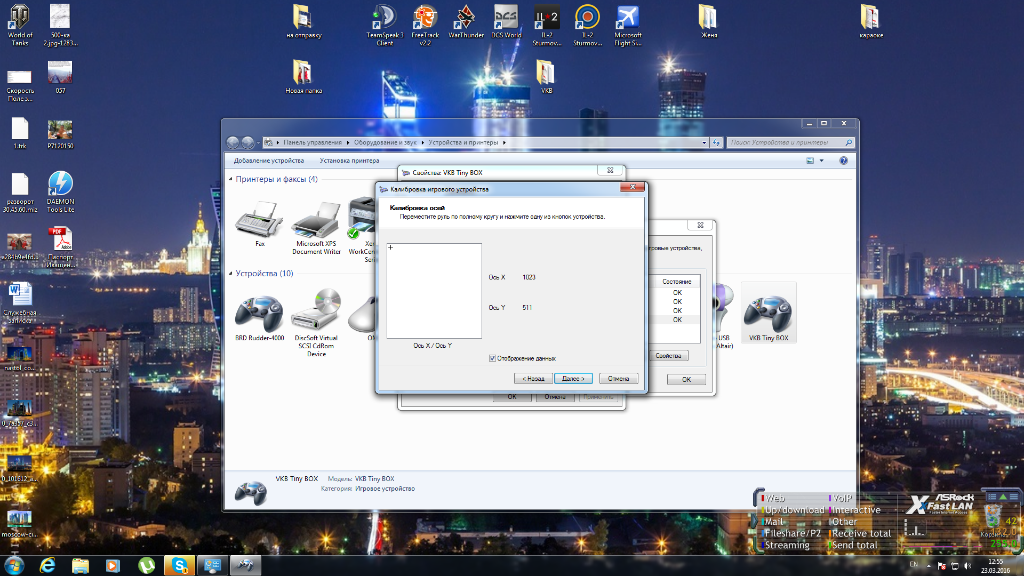Click the refresh button beside address bar
Screen dimensions: 1024x576
pos(716,142)
